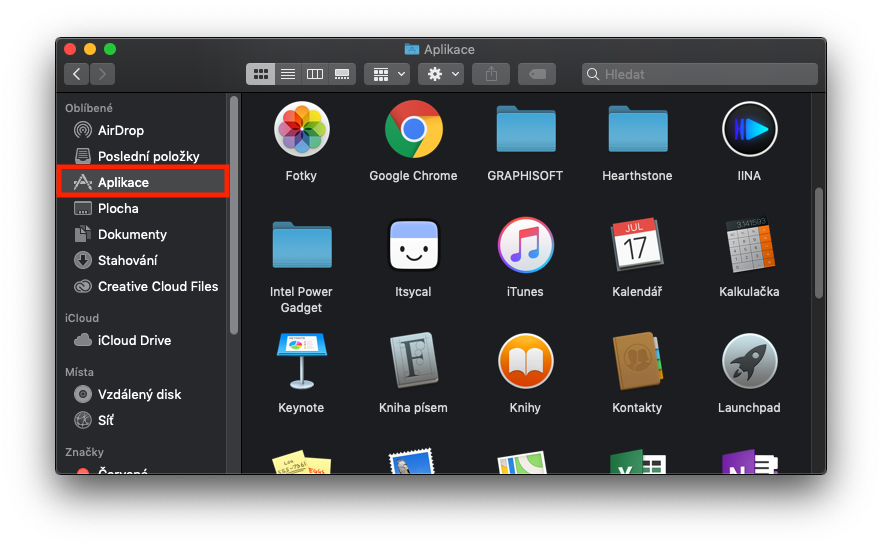
Task: Go back with the left arrow
Action: pyautogui.click(x=76, y=74)
